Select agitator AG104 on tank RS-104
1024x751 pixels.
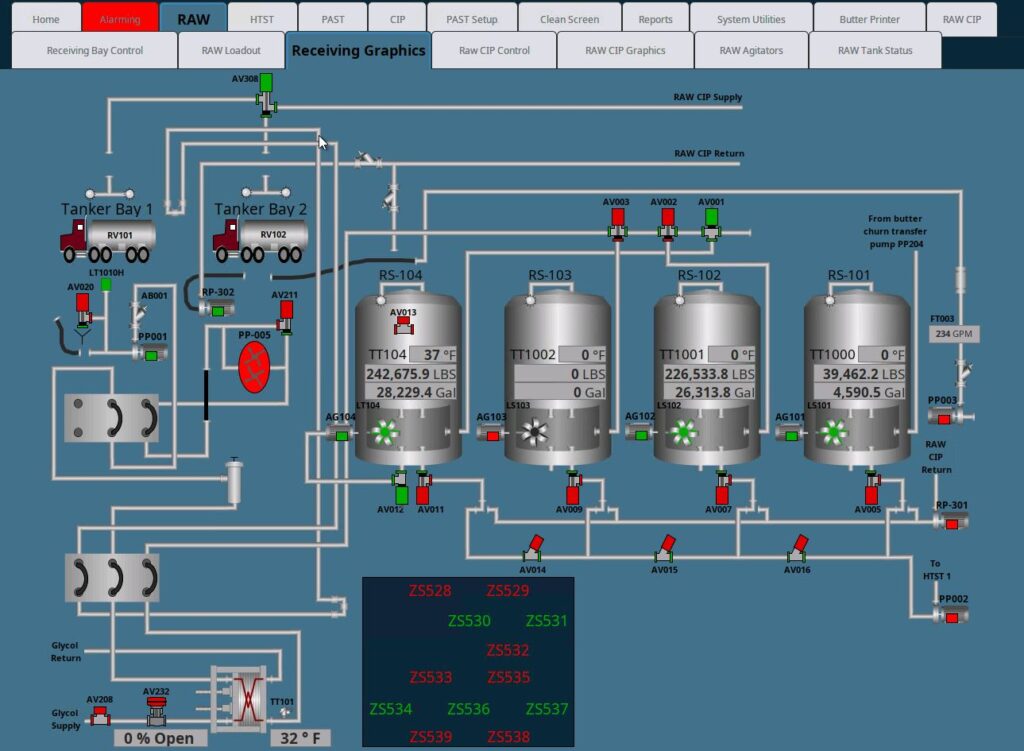[x=339, y=430]
